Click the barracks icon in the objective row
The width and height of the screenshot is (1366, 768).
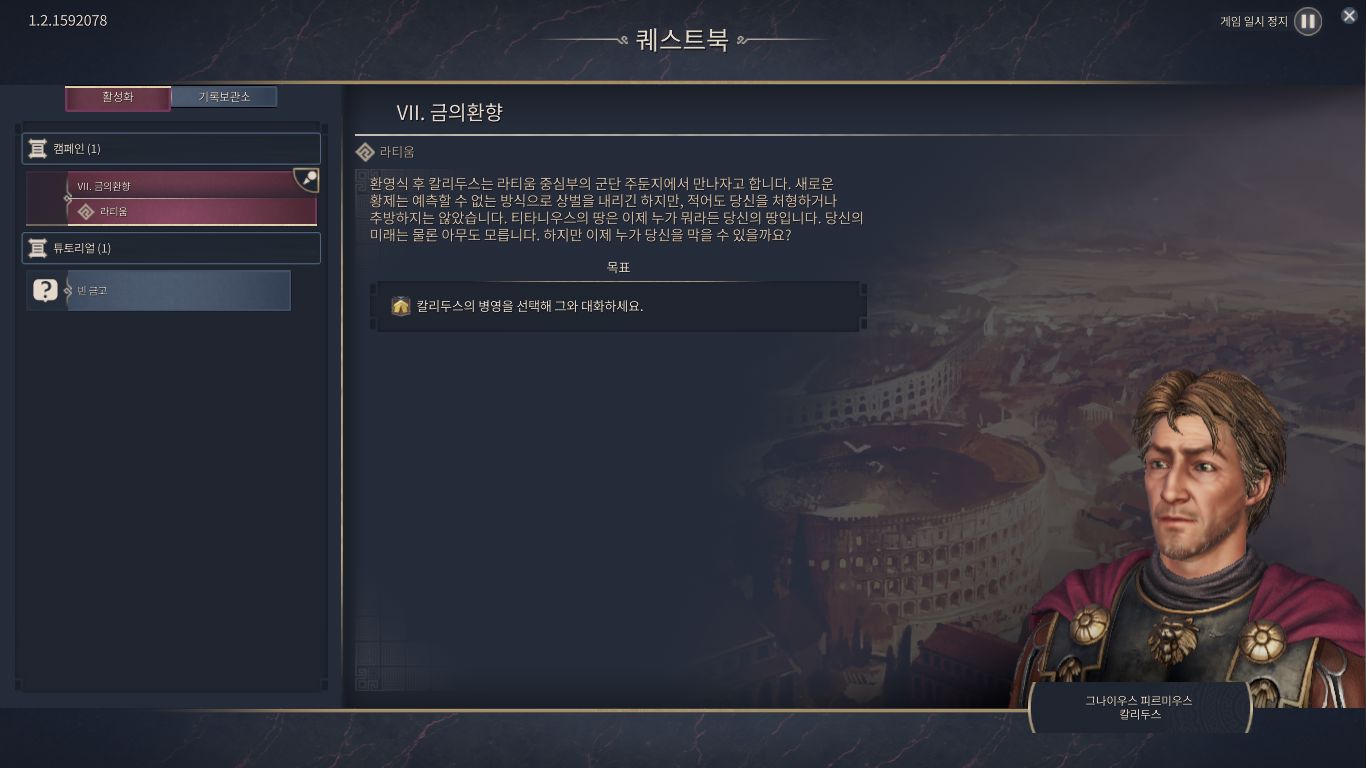click(401, 306)
